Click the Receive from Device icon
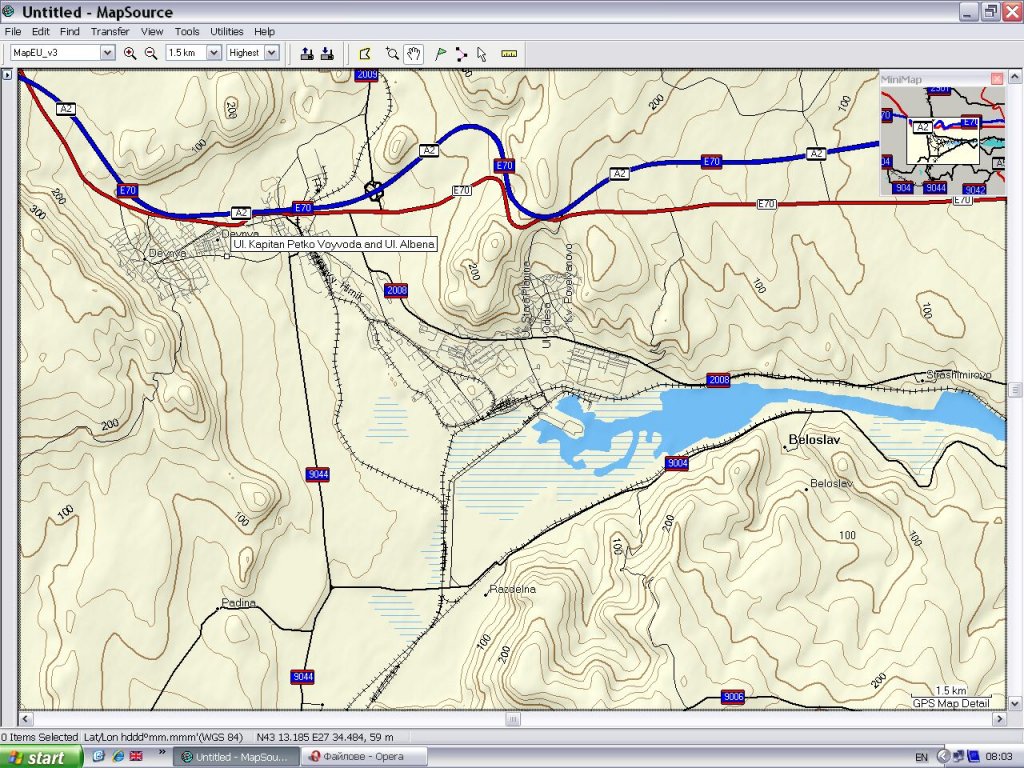The width and height of the screenshot is (1024, 768). [x=327, y=54]
